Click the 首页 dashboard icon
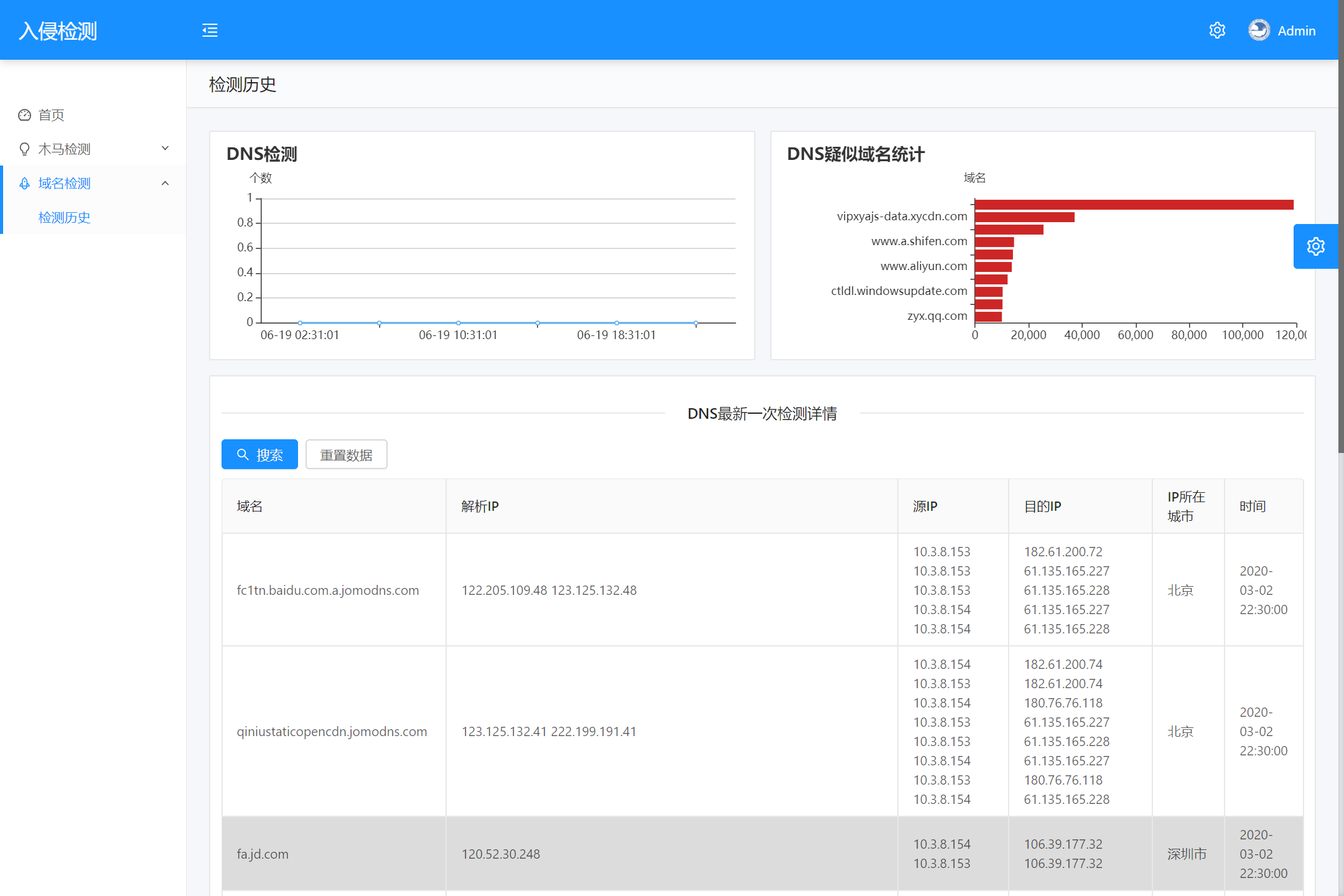 pos(25,115)
